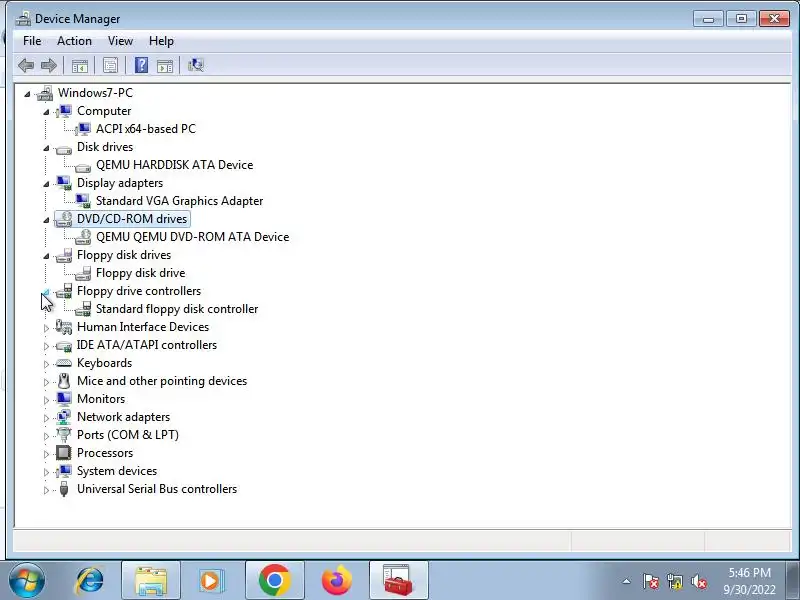Click the Display adapters category icon
Image resolution: width=800 pixels, height=600 pixels.
pos(64,183)
